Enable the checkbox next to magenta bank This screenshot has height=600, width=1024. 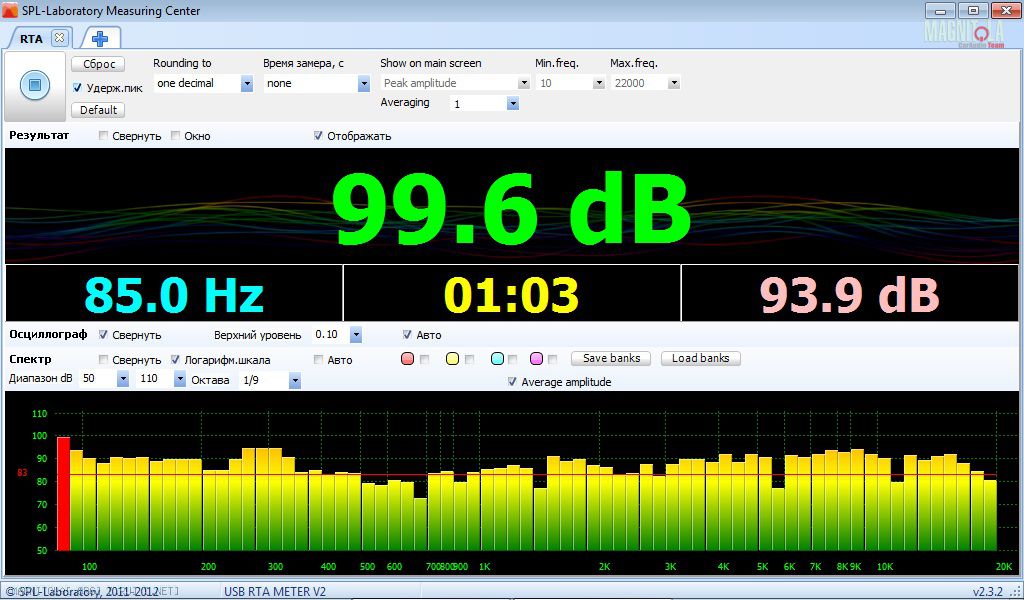(552, 359)
